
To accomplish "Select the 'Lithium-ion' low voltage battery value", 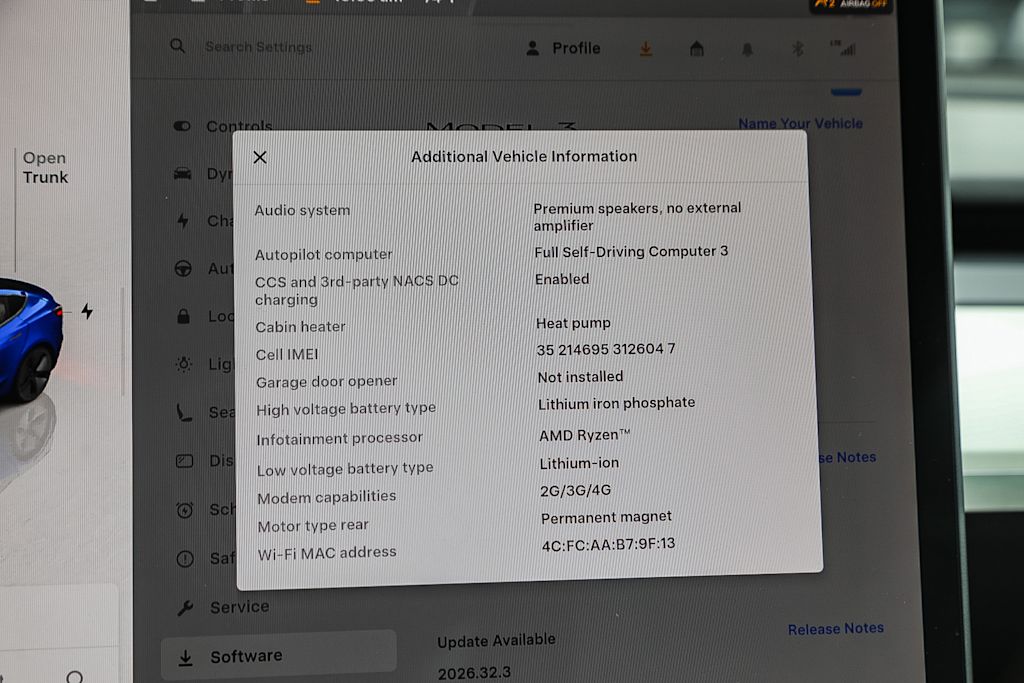I will [x=579, y=463].
